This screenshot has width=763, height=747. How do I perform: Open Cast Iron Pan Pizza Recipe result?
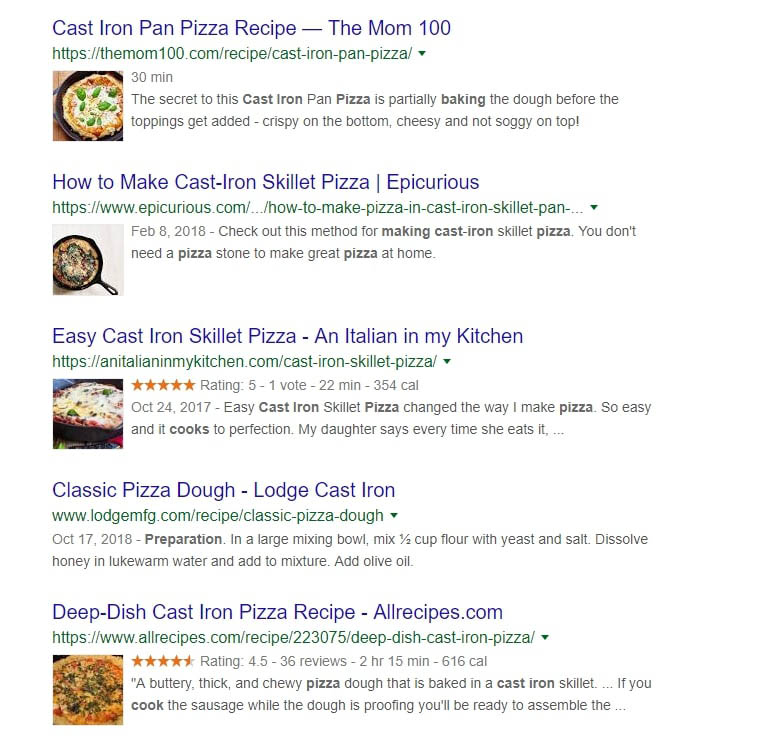tap(251, 28)
